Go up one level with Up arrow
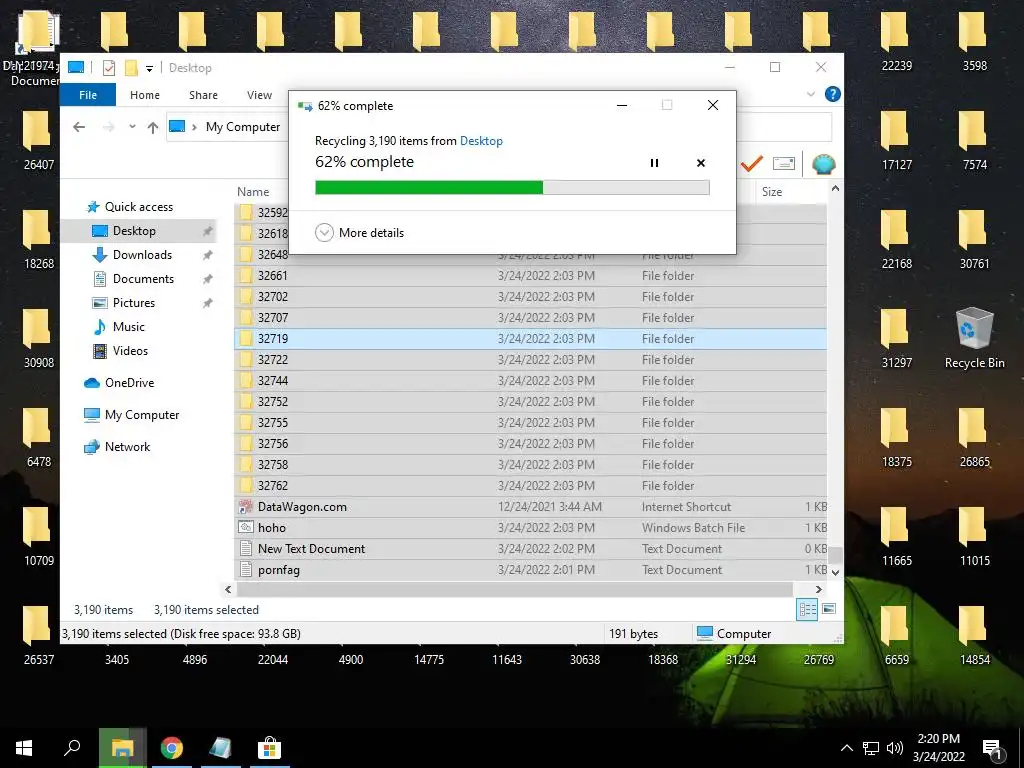The width and height of the screenshot is (1024, 768). click(x=153, y=127)
